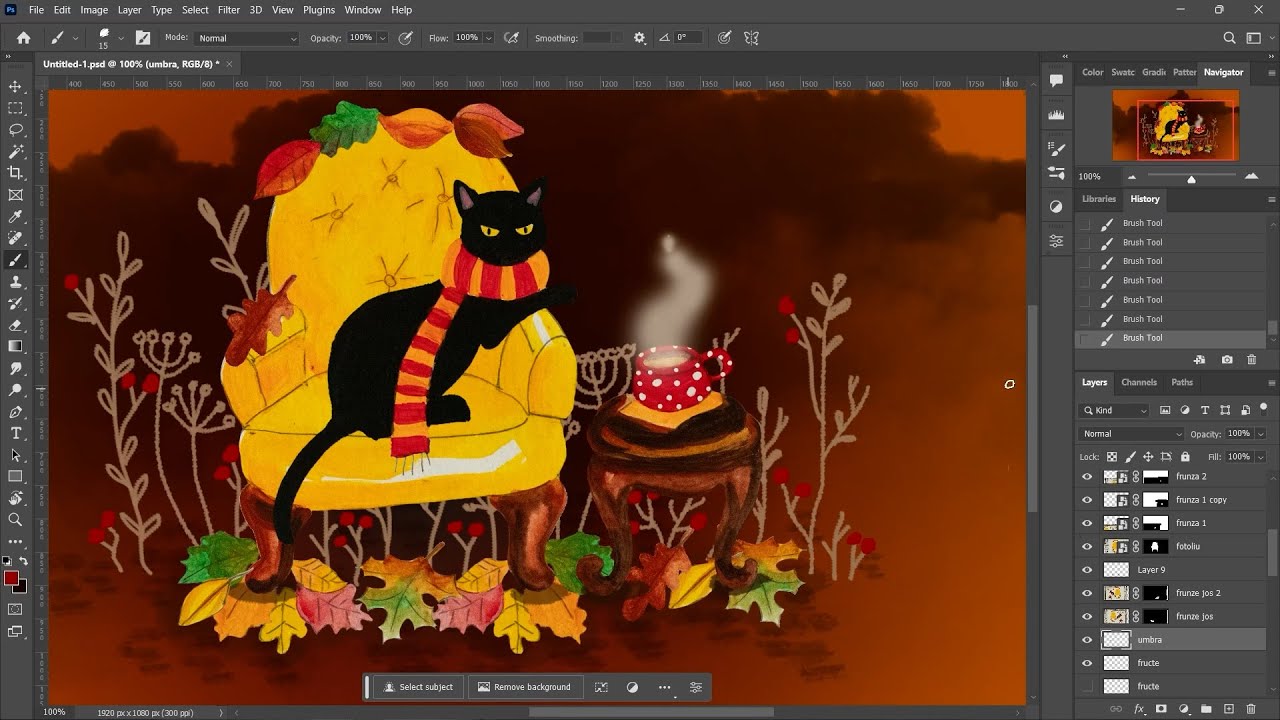The height and width of the screenshot is (720, 1280).
Task: Open brush settings panel toggle icon
Action: point(143,38)
